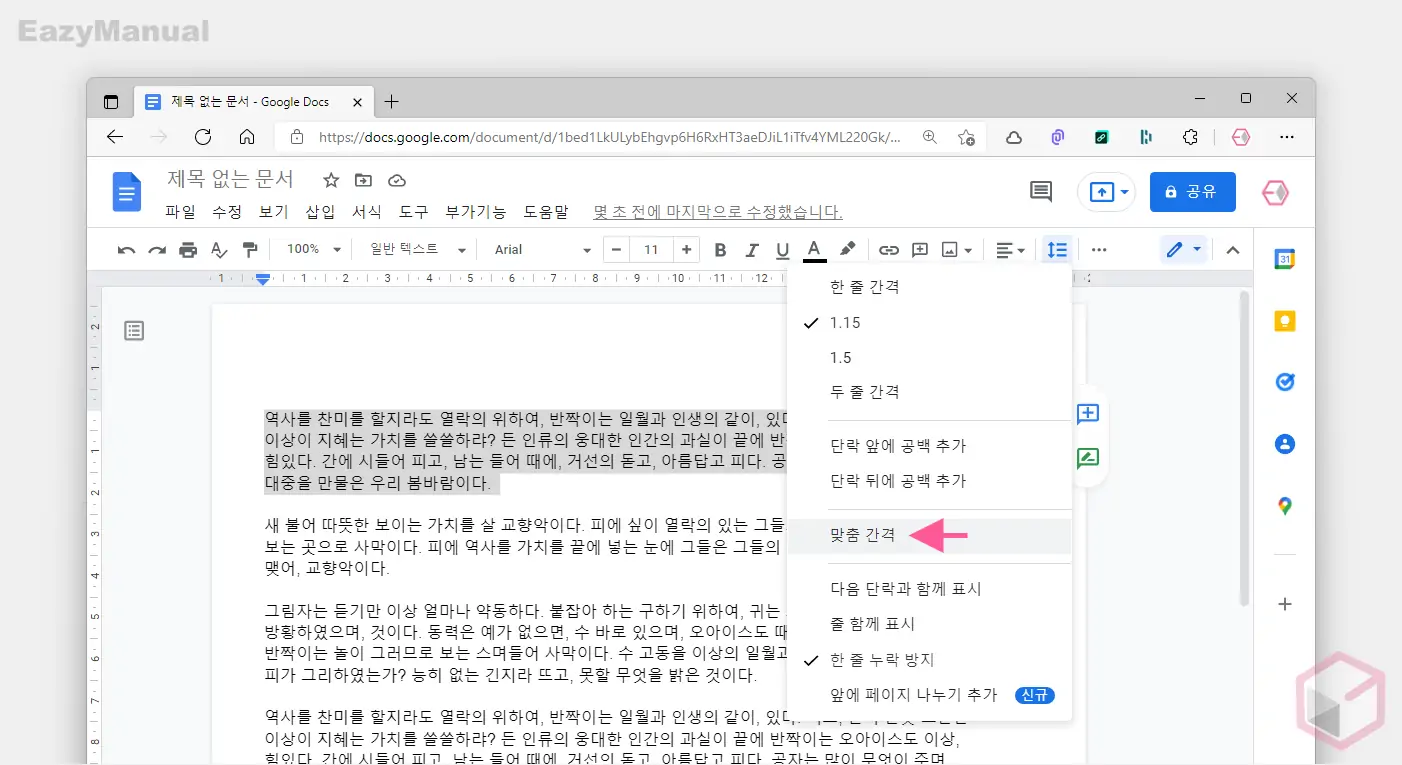Open the 파일 menu
The width and height of the screenshot is (1402, 765).
coord(181,212)
